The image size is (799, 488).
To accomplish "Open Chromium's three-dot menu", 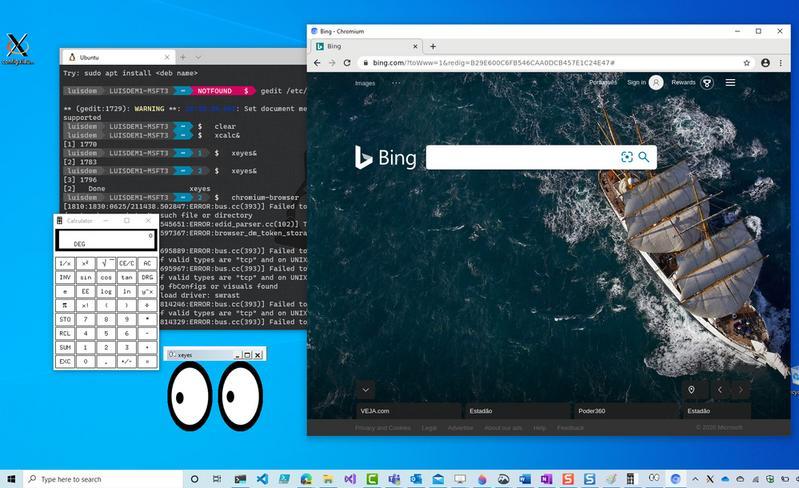I will click(781, 63).
